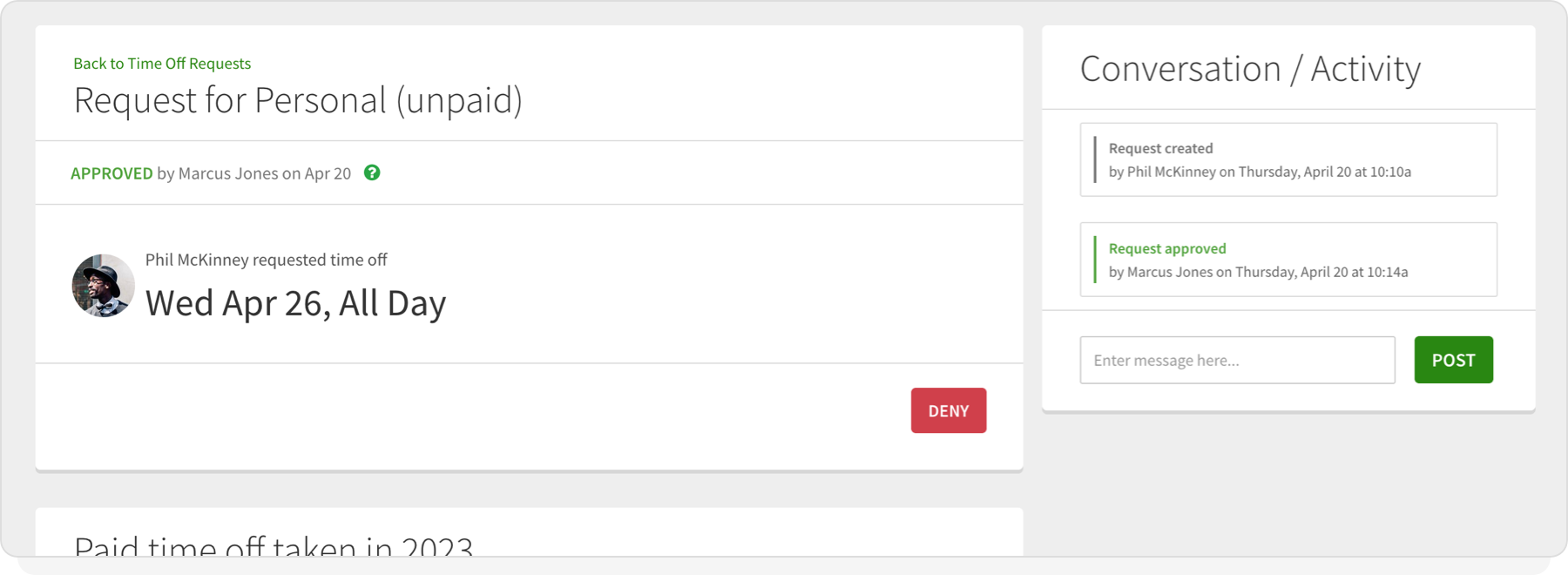1568x575 pixels.
Task: Click the Request approved green label
Action: click(1166, 248)
